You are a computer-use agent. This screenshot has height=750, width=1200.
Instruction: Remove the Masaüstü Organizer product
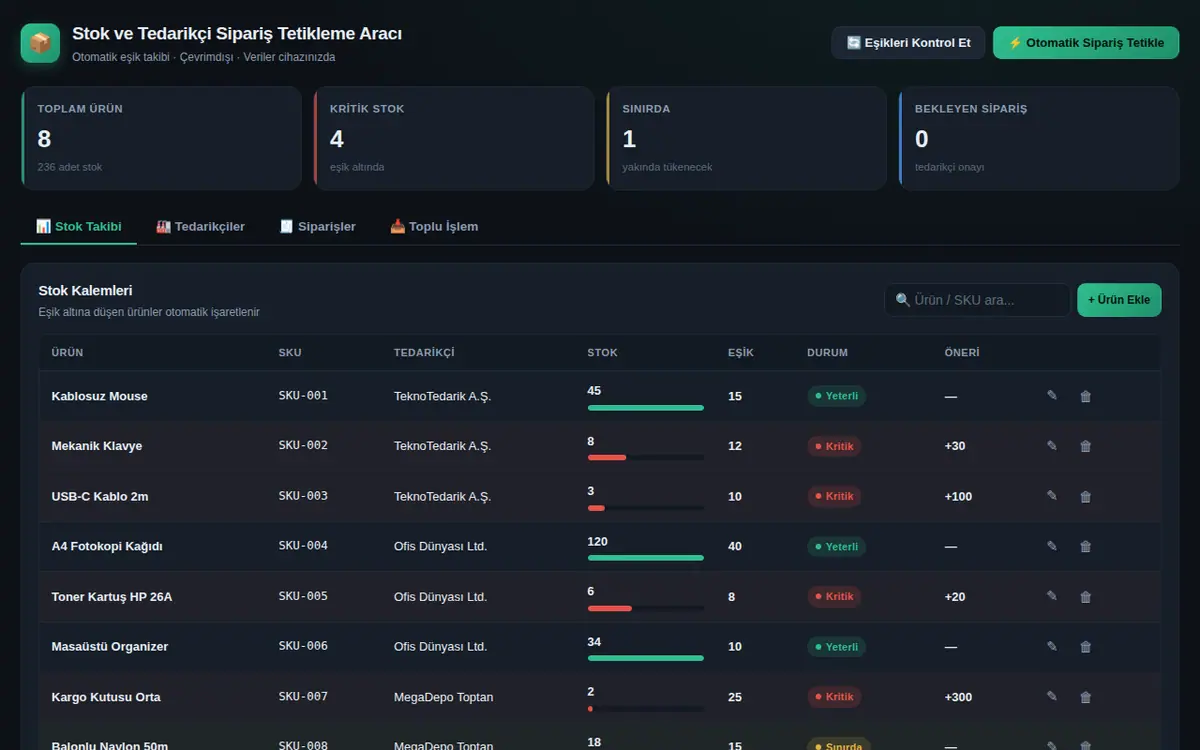[1086, 647]
